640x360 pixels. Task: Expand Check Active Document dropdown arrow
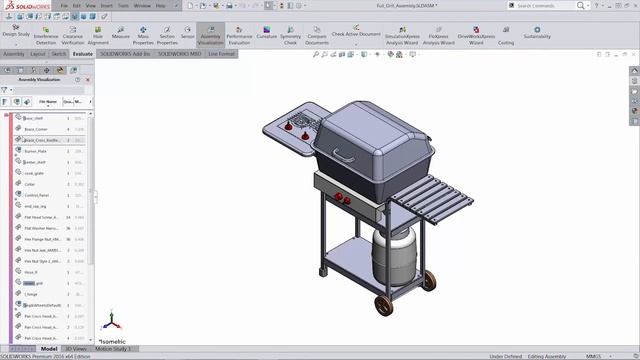click(x=356, y=44)
